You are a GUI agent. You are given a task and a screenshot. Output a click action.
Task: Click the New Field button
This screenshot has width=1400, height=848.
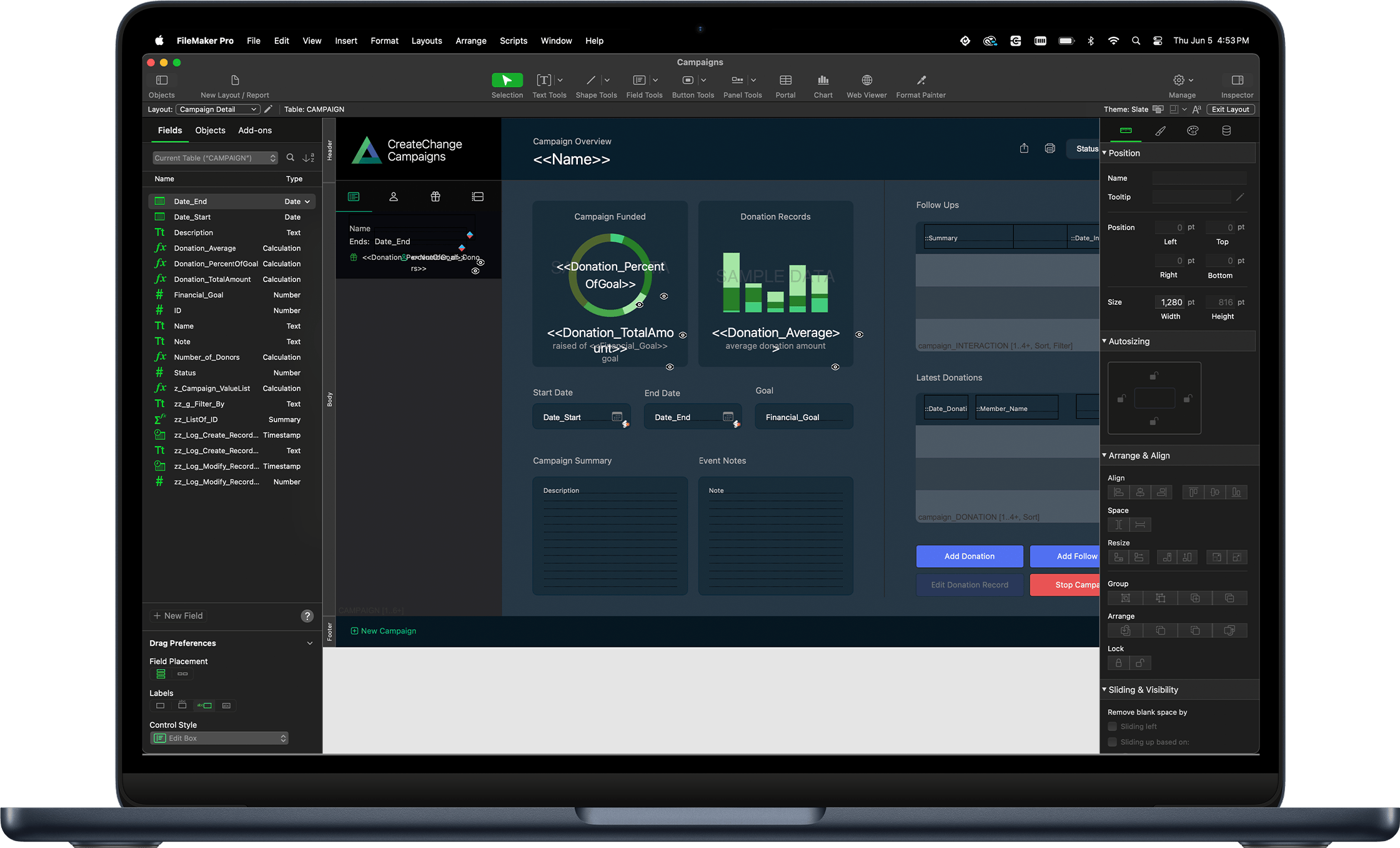click(179, 616)
